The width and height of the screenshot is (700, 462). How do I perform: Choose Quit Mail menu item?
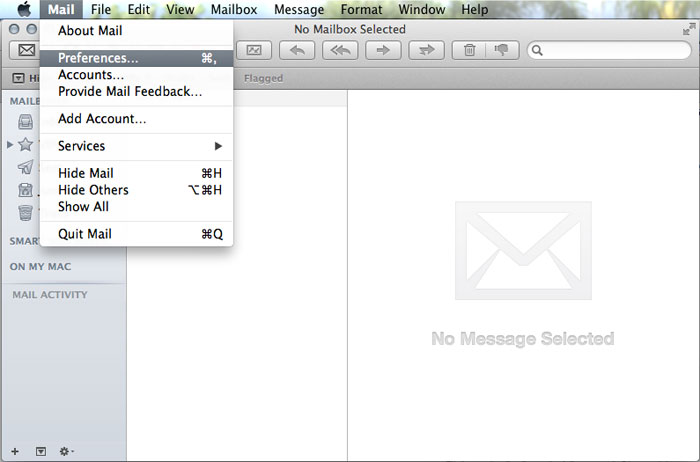pos(136,234)
